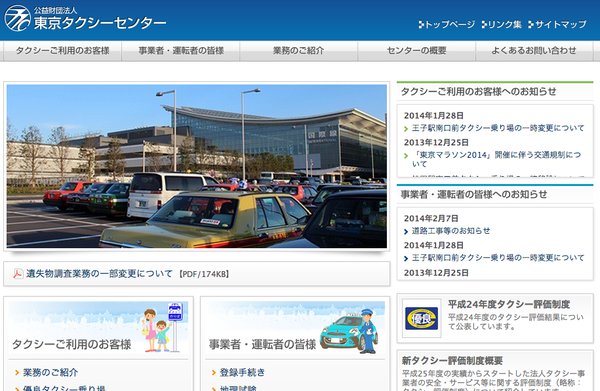Click the 新タクシー評価制度概要 heading
Screen dimensions: 600x391
click(452, 360)
